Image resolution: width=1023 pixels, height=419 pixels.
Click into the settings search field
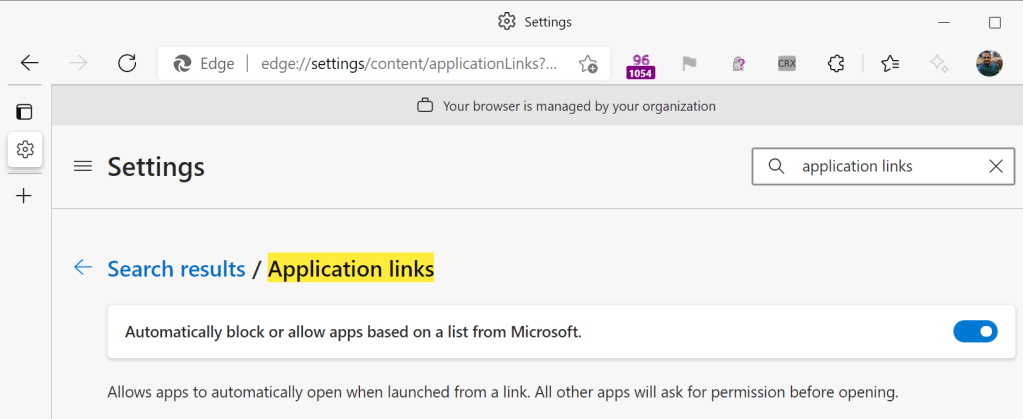tap(880, 166)
